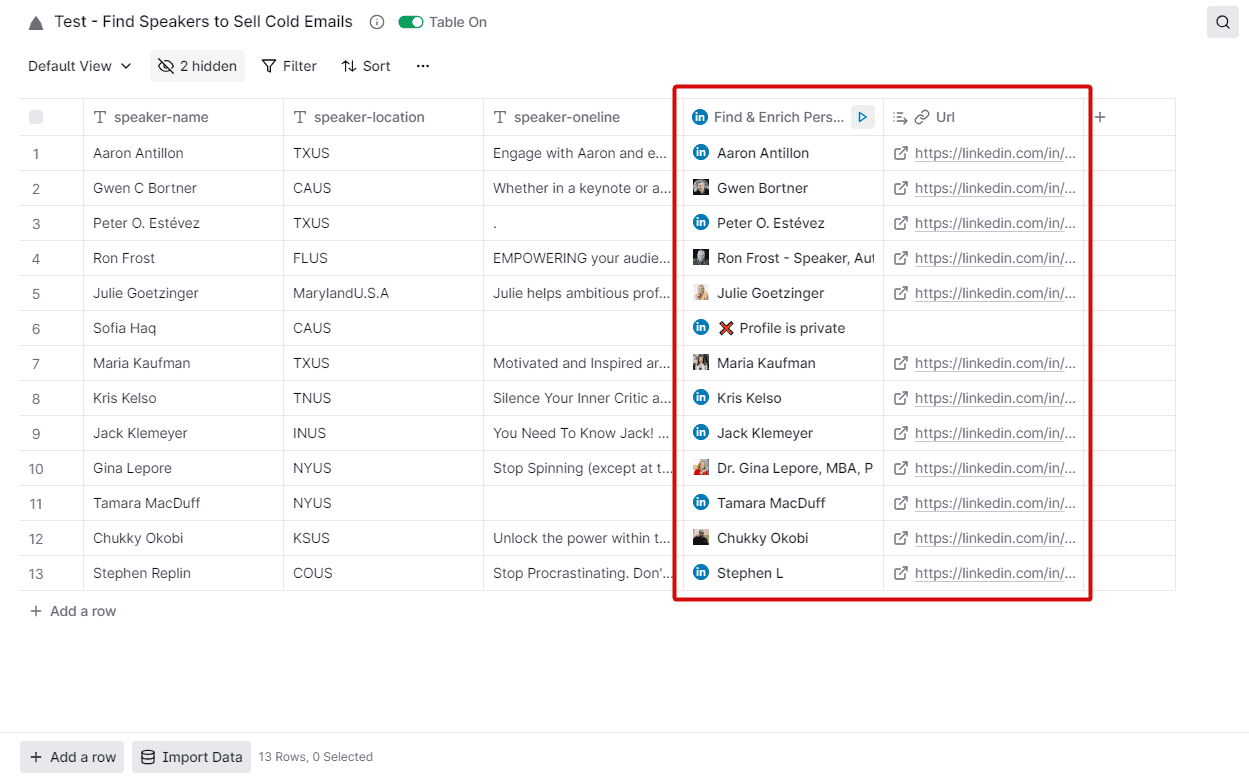Click the Dr. Gina Lepore, MBA enriched cell
The height and width of the screenshot is (781, 1249).
click(783, 468)
